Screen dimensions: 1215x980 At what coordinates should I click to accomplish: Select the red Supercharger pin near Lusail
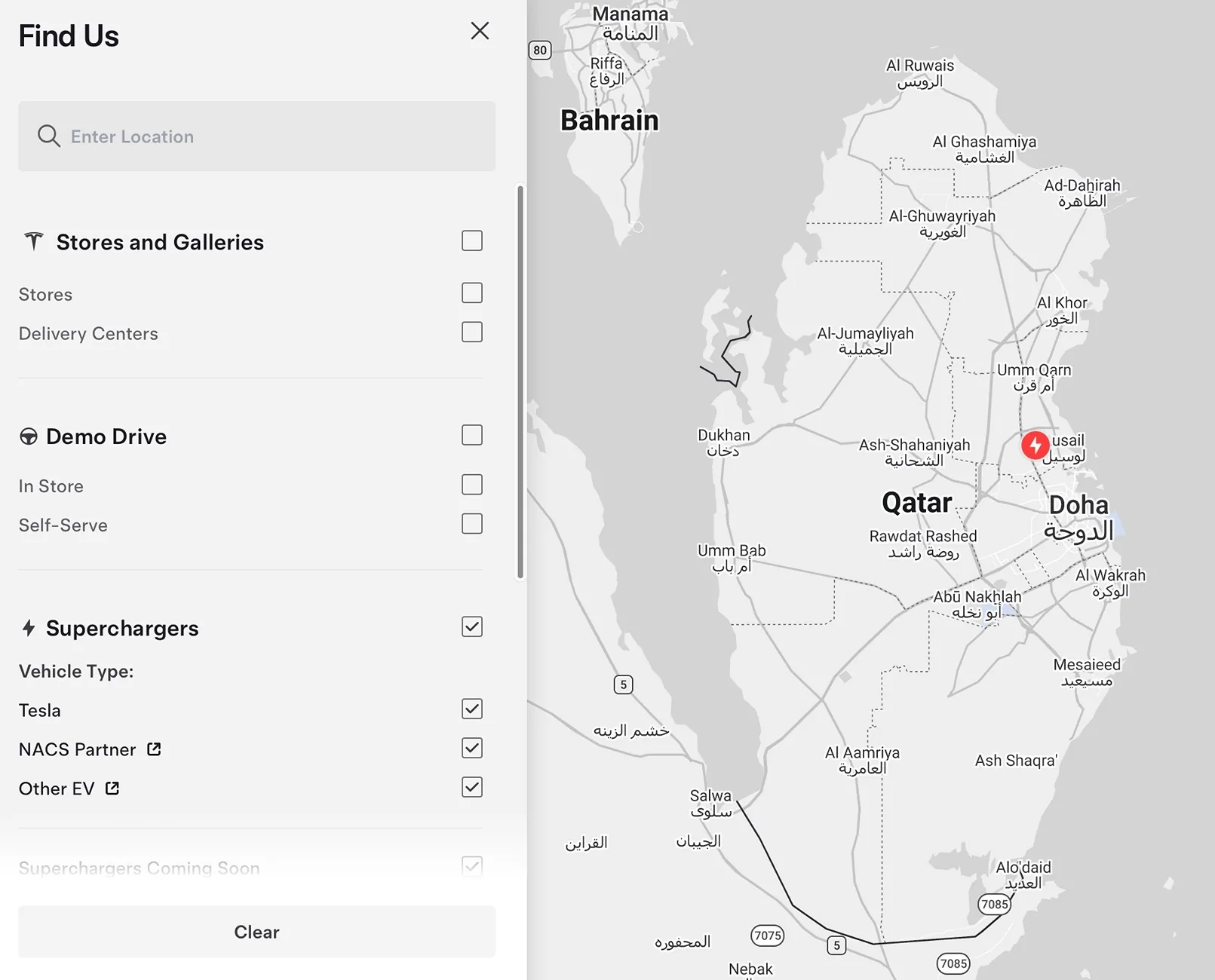click(x=1036, y=445)
